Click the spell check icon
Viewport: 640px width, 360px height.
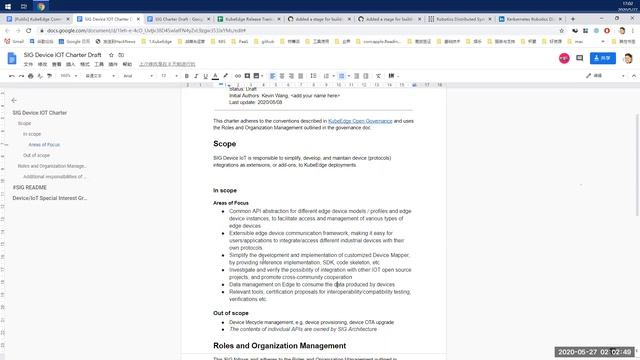point(40,76)
